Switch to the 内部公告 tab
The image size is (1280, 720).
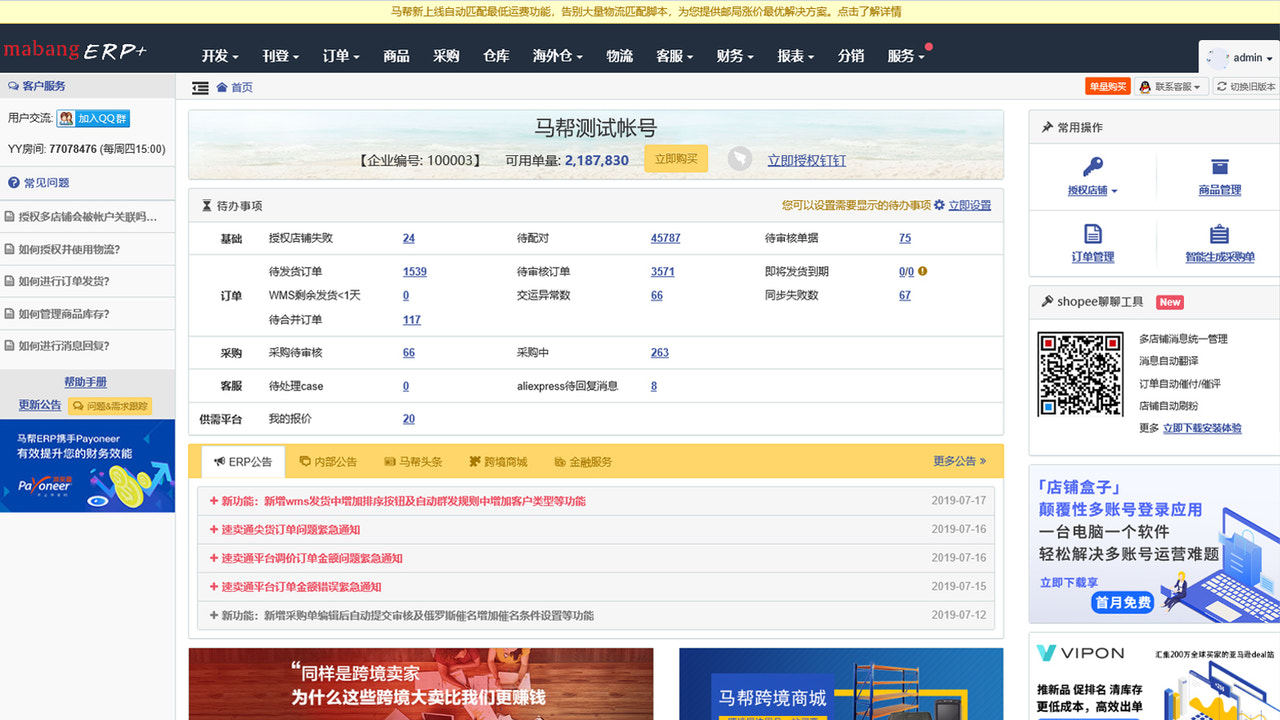pos(328,462)
